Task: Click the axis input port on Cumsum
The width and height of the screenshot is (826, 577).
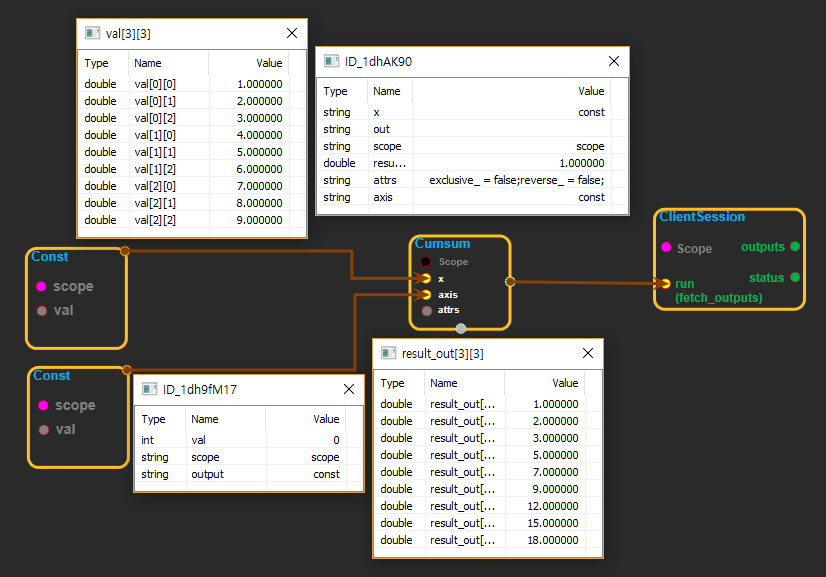Action: (427, 295)
